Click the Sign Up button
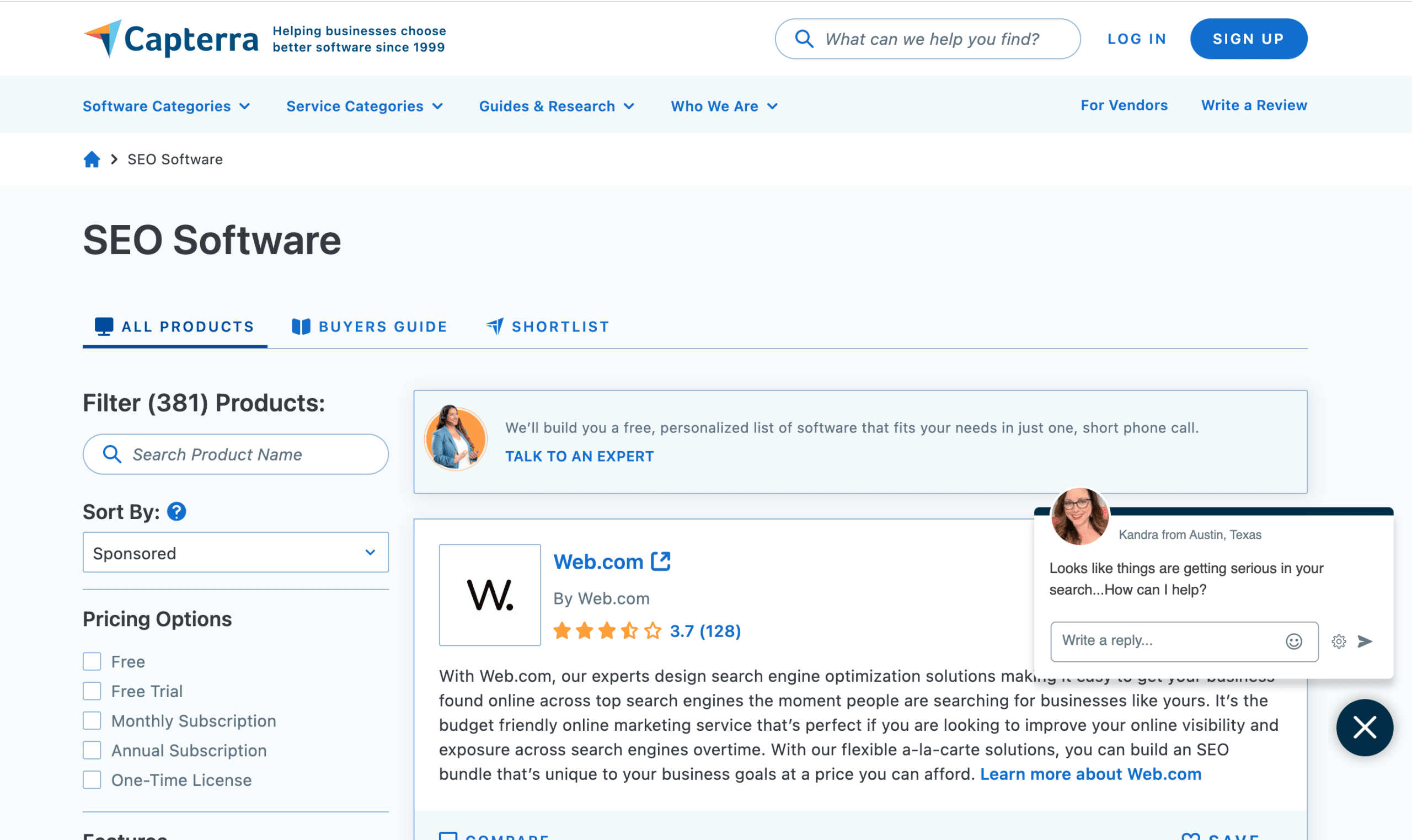The image size is (1412, 840). pos(1248,39)
